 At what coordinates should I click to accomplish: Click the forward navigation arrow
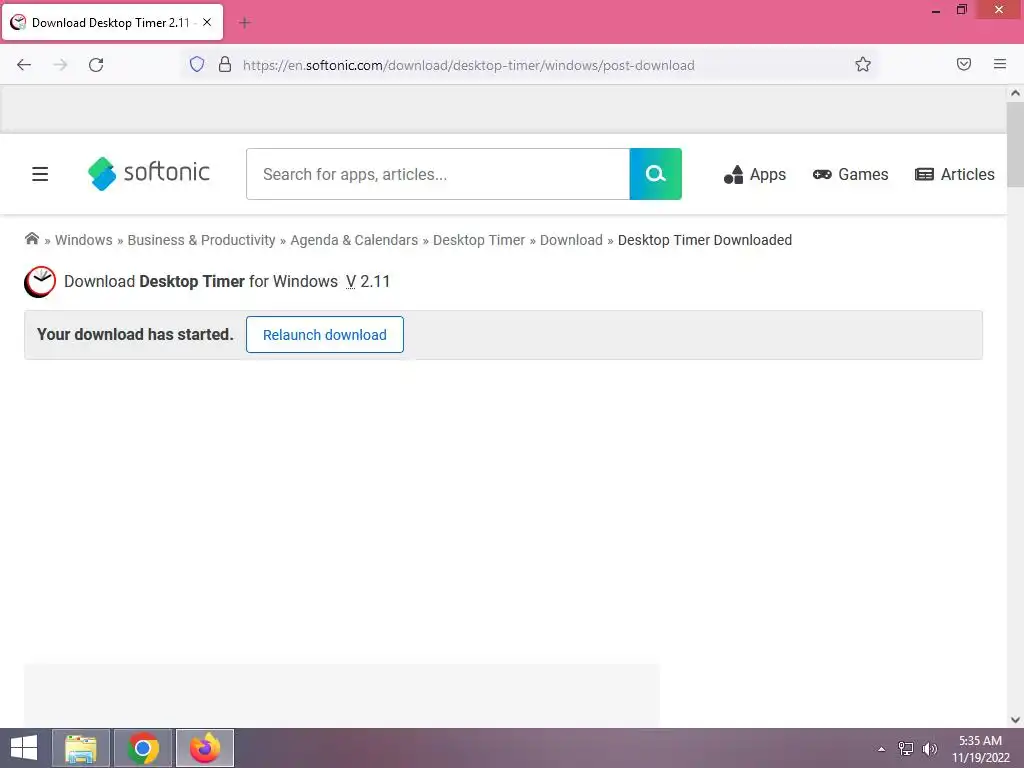(x=60, y=65)
